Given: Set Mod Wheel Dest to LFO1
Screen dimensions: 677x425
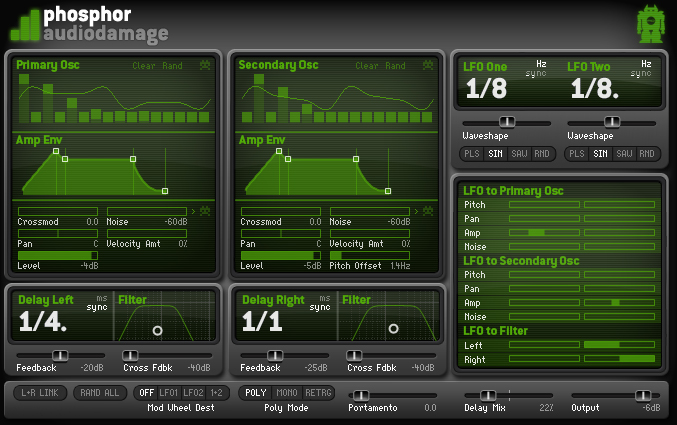Looking at the screenshot, I should coord(169,393).
